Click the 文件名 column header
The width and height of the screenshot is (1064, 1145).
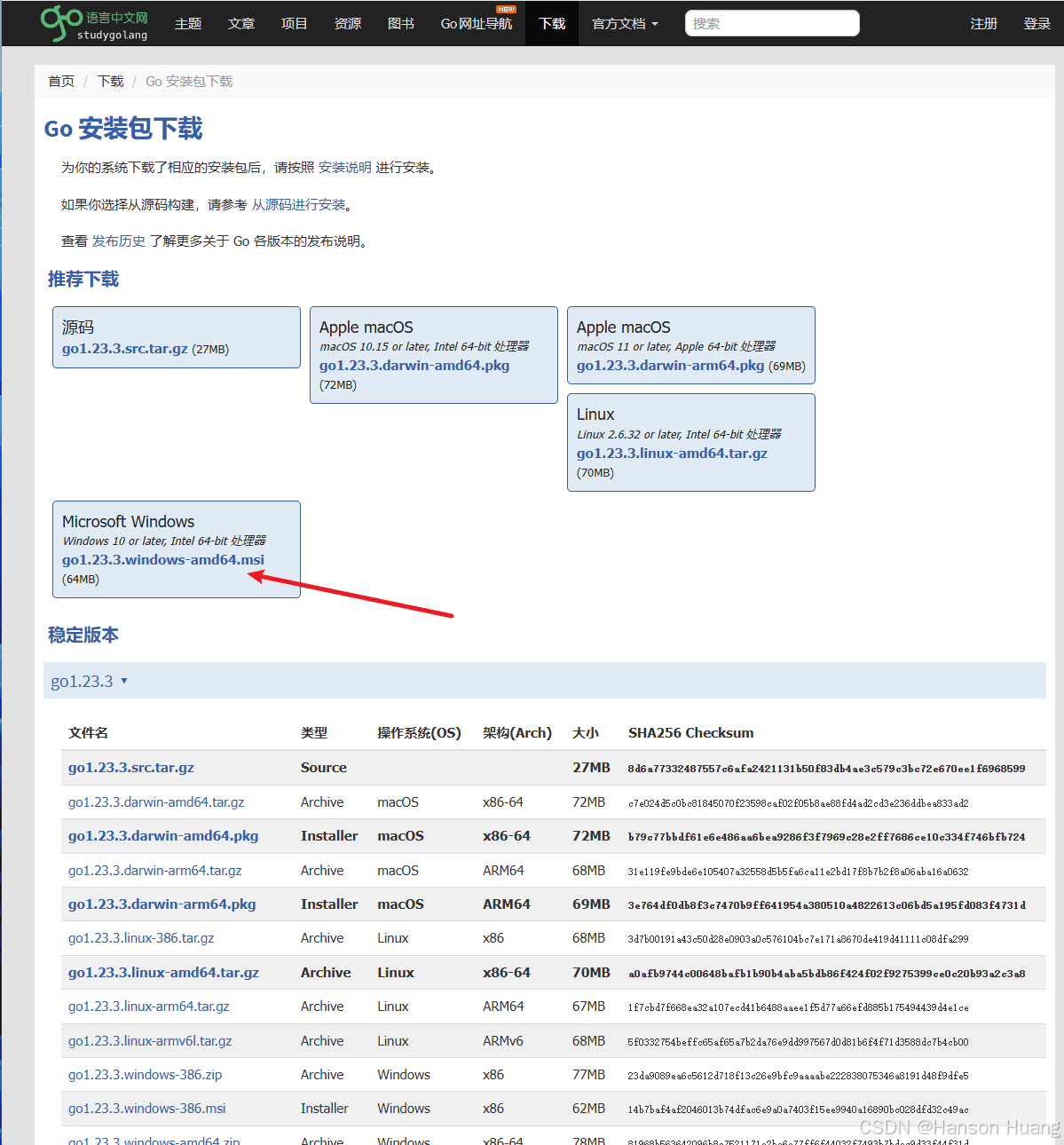(x=89, y=733)
